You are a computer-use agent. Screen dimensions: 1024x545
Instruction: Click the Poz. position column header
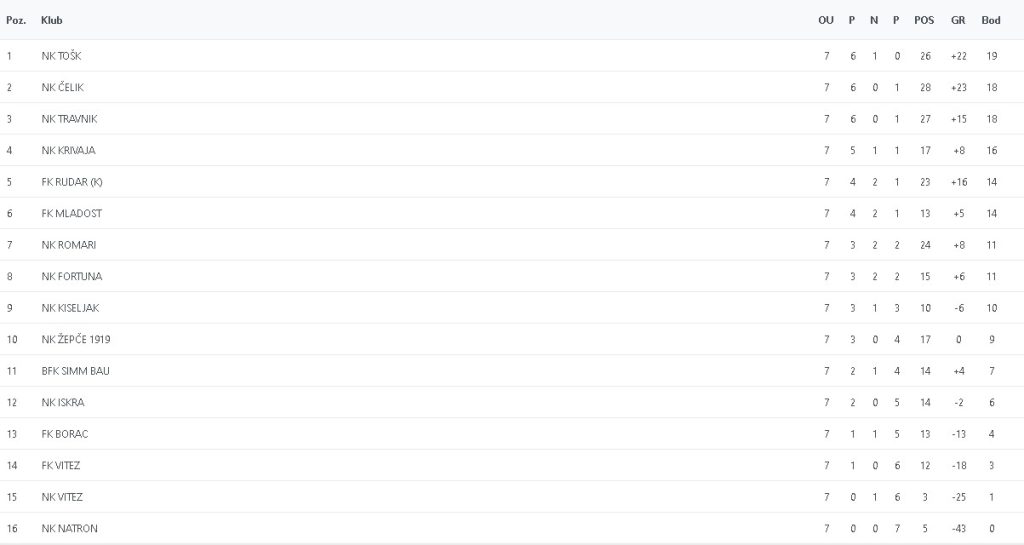16,20
